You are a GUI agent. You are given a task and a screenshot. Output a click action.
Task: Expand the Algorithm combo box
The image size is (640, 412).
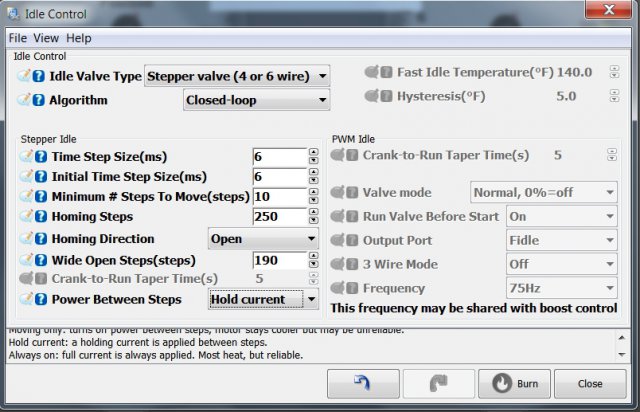[x=256, y=100]
